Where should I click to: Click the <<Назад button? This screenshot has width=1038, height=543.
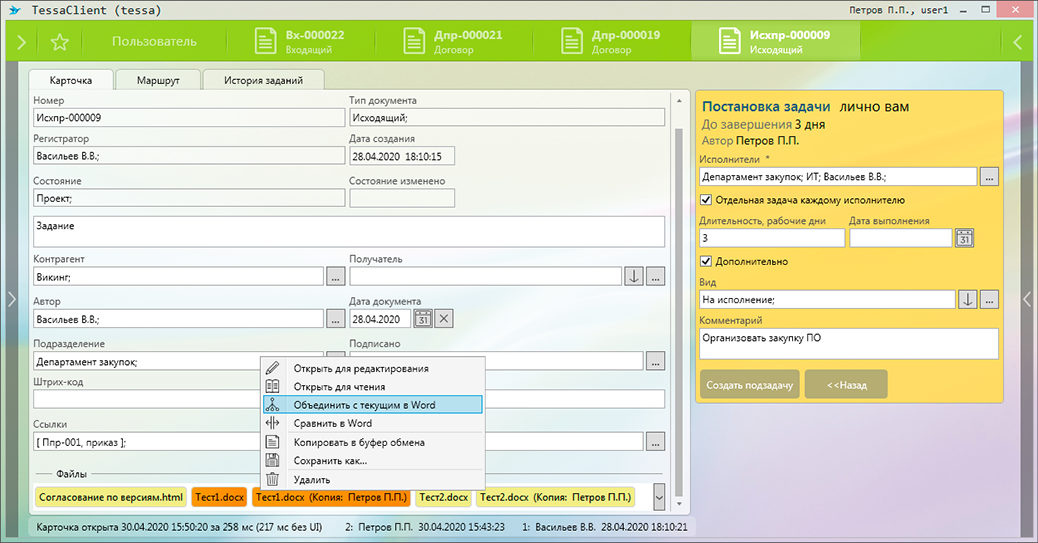(845, 384)
